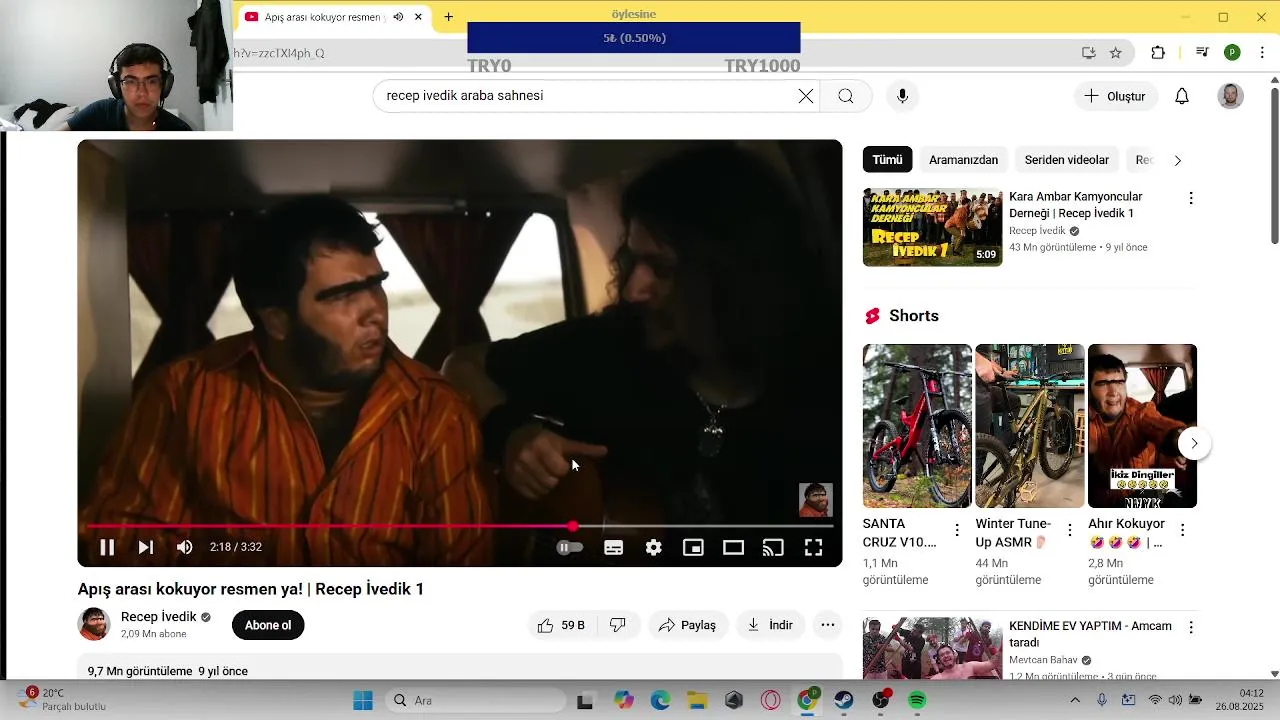Click the Paylaş share button
This screenshot has width=1280, height=720.
coord(687,625)
